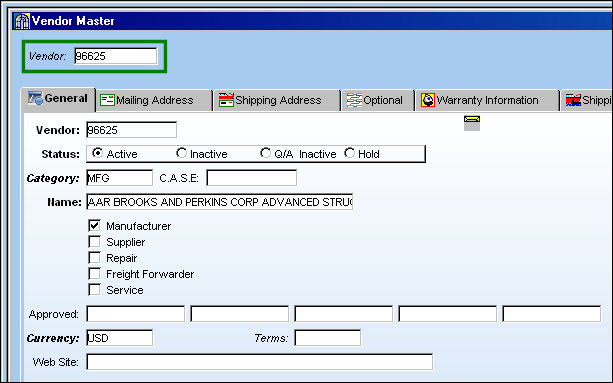613x383 pixels.
Task: Click the Shipping Address tab icon
Action: (x=226, y=100)
